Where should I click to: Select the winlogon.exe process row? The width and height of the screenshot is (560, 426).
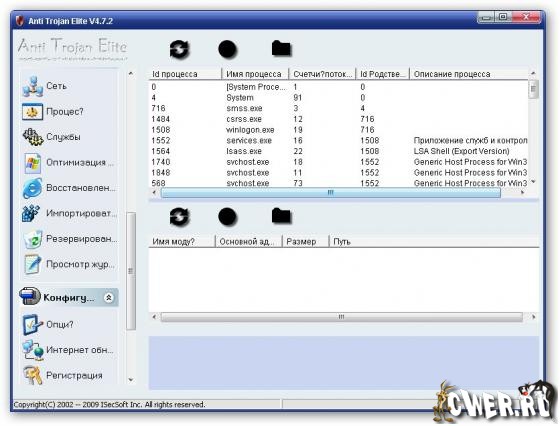338,130
